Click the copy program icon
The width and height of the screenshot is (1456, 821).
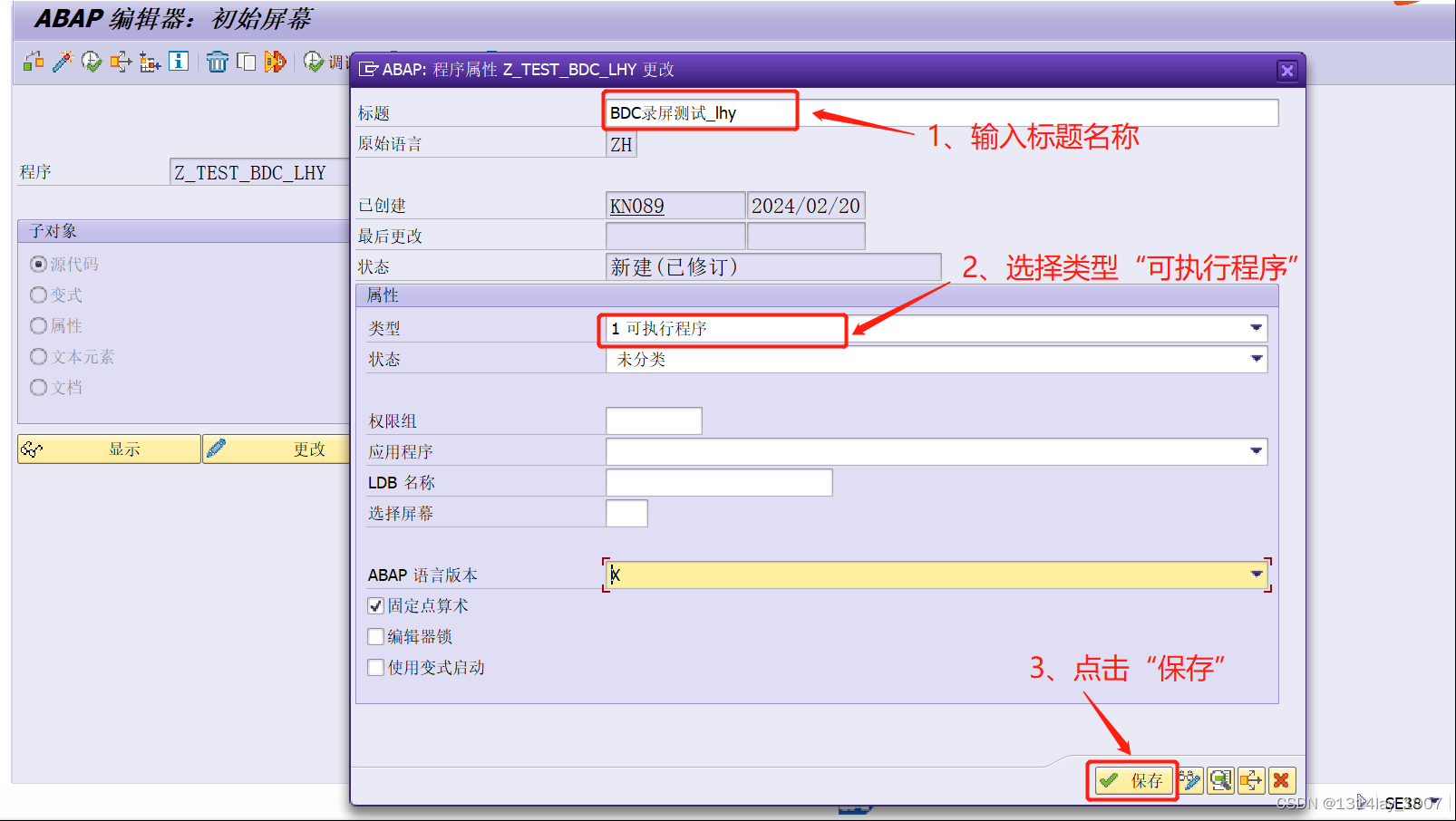click(246, 62)
